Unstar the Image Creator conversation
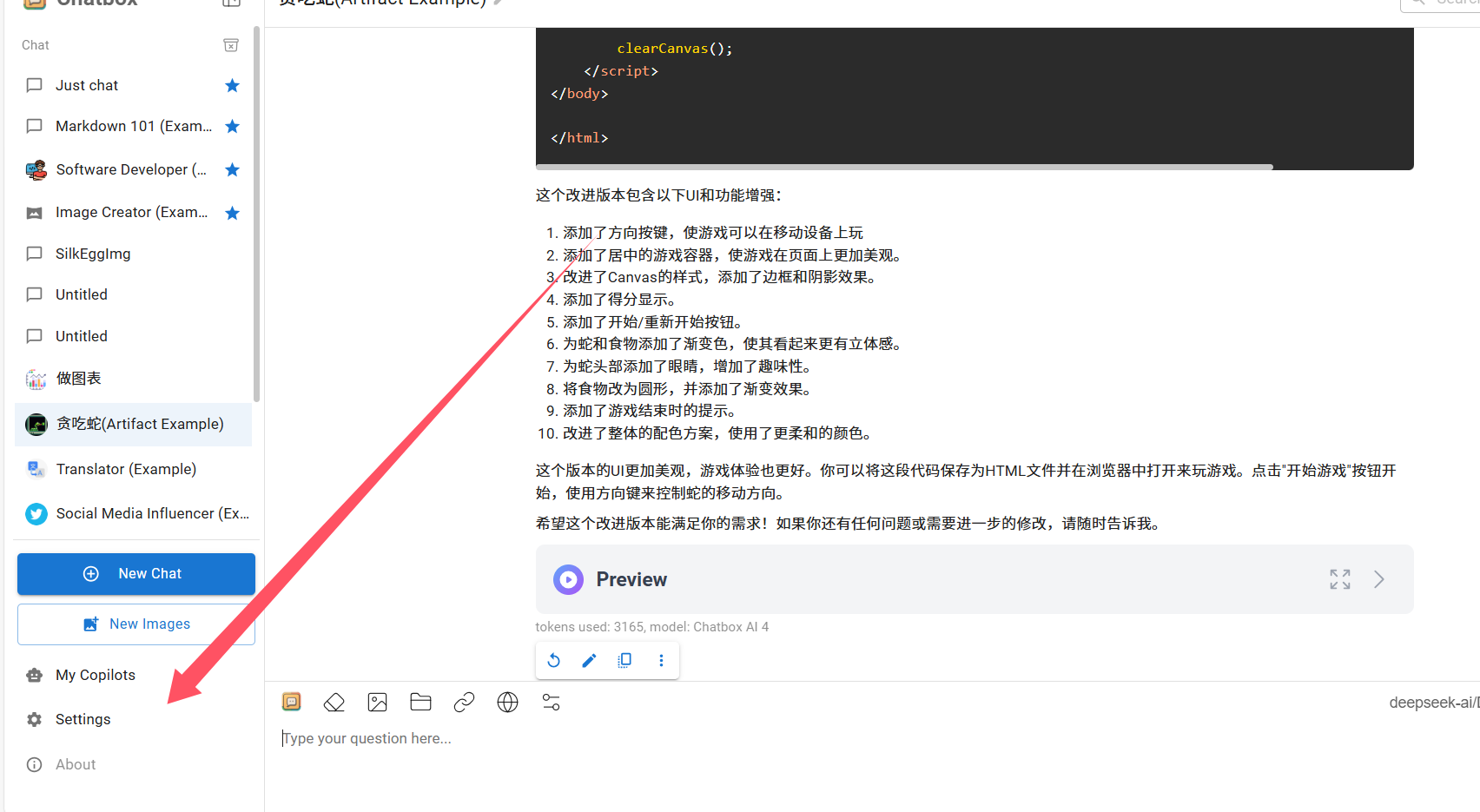 pyautogui.click(x=232, y=213)
